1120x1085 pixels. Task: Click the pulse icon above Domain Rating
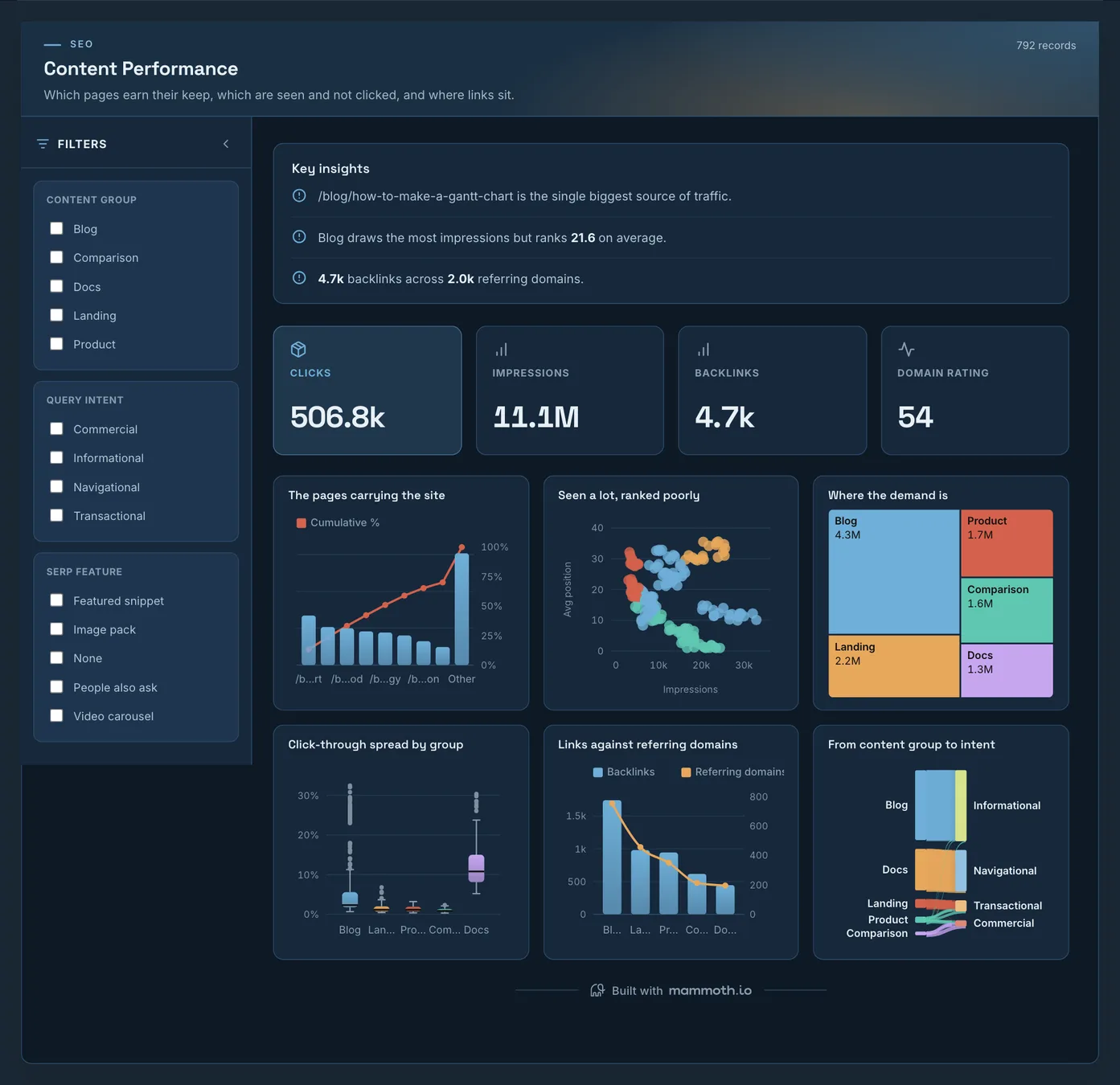(906, 350)
